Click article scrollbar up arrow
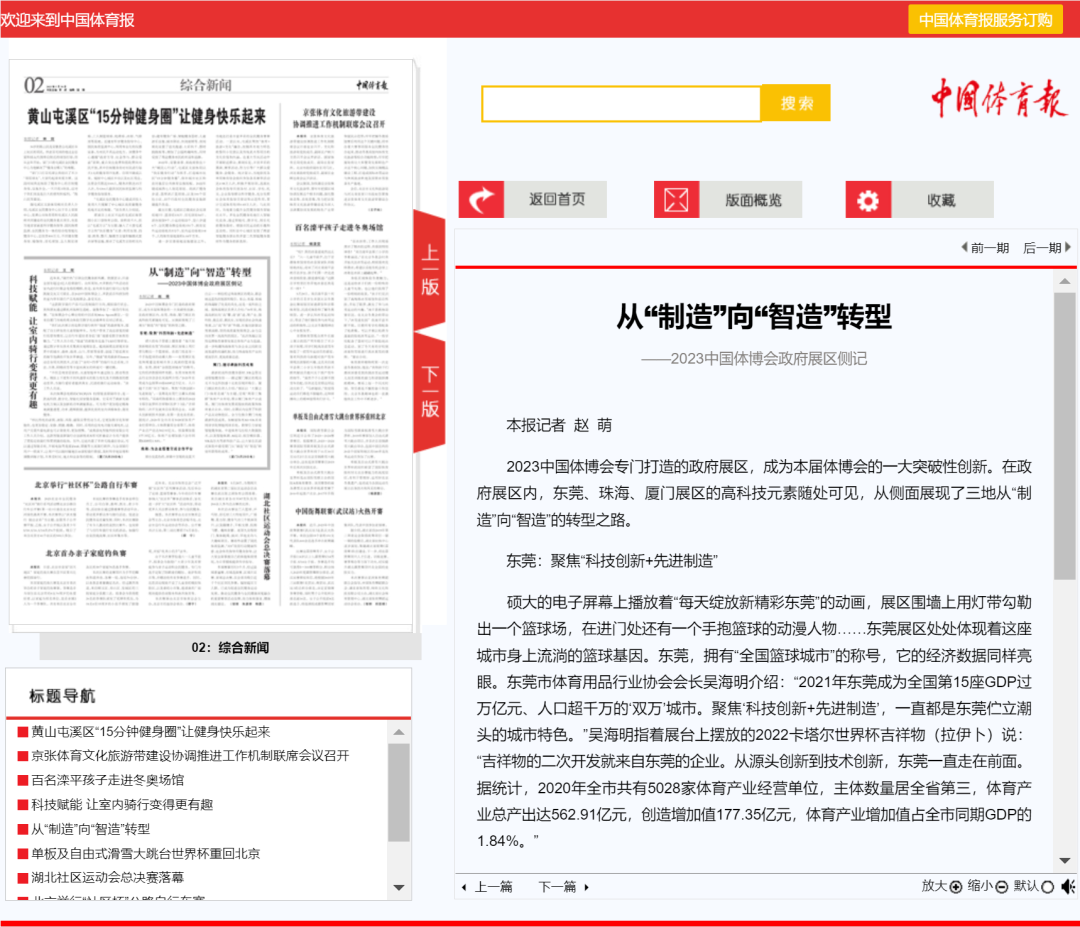This screenshot has height=927, width=1080. 1065,281
